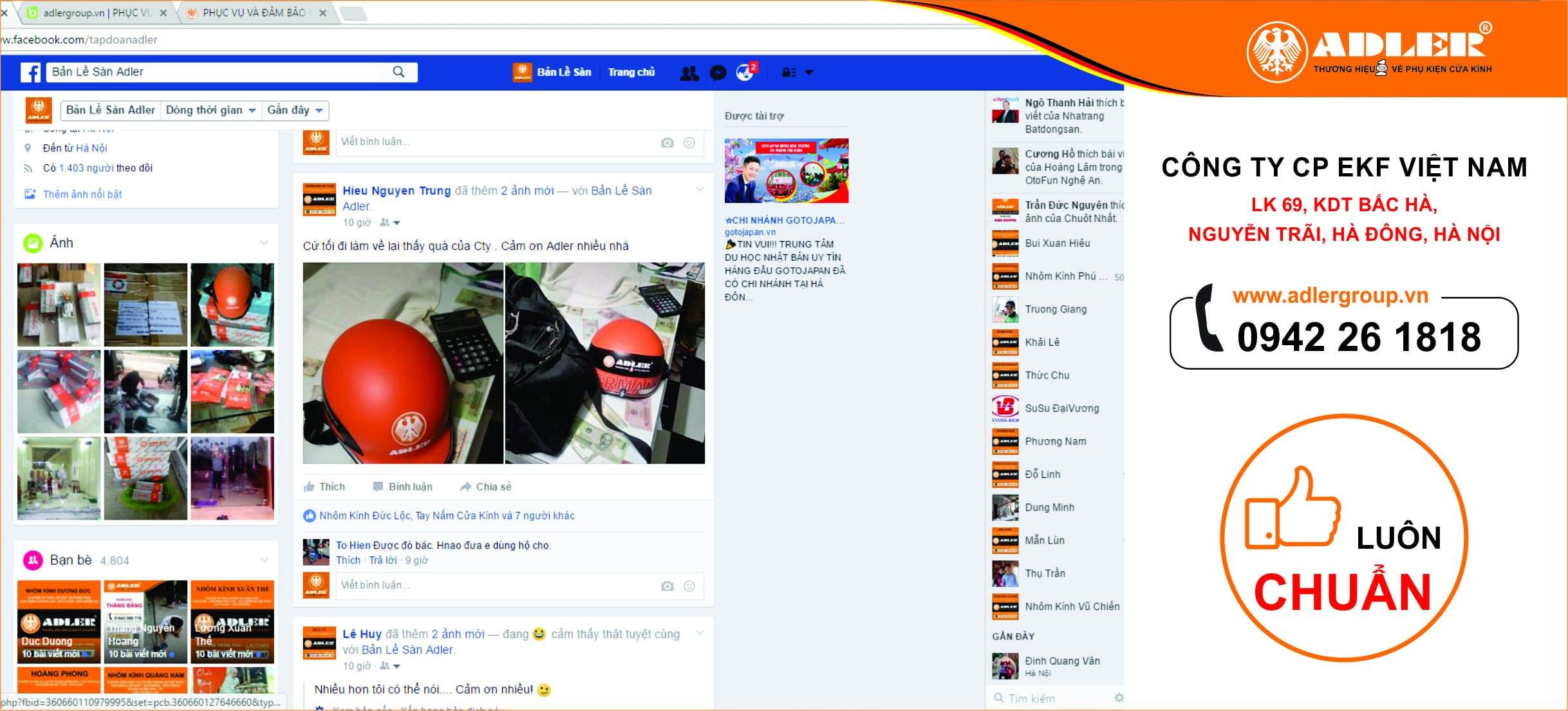Click the Bạn bè section pink friends icon
The height and width of the screenshot is (711, 1568).
tap(33, 560)
